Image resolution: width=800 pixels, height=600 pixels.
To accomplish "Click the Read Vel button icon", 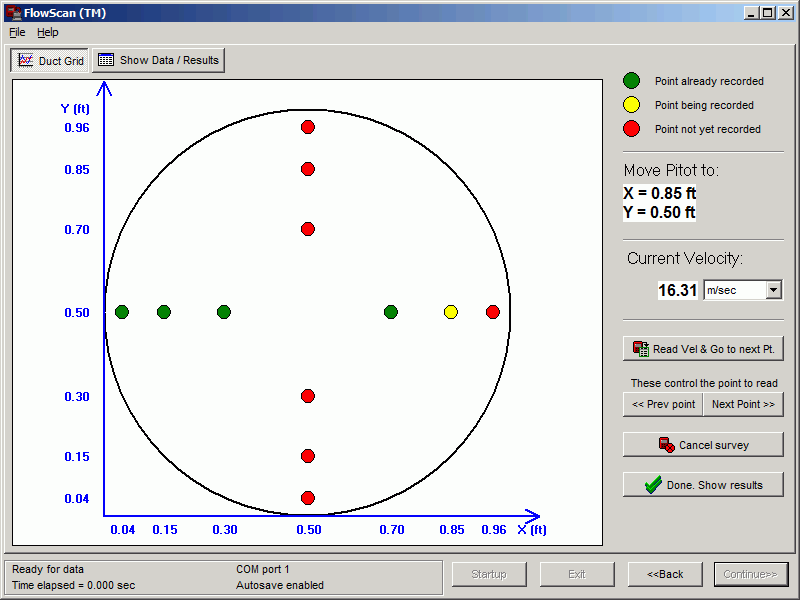I will click(641, 349).
